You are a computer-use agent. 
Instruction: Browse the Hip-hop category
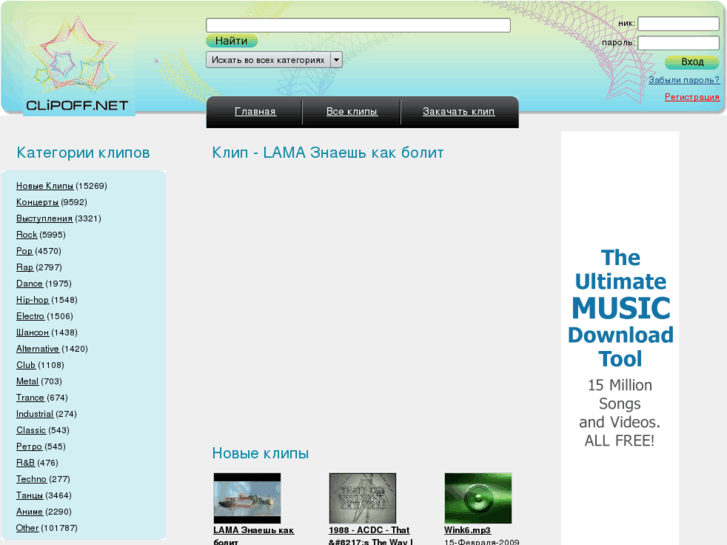point(32,300)
